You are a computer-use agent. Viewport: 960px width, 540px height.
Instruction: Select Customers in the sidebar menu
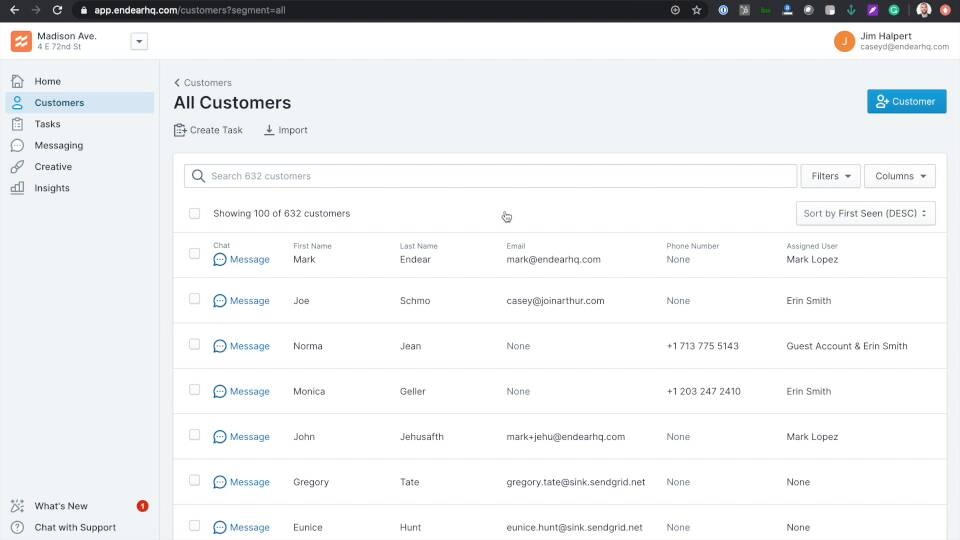[x=59, y=103]
